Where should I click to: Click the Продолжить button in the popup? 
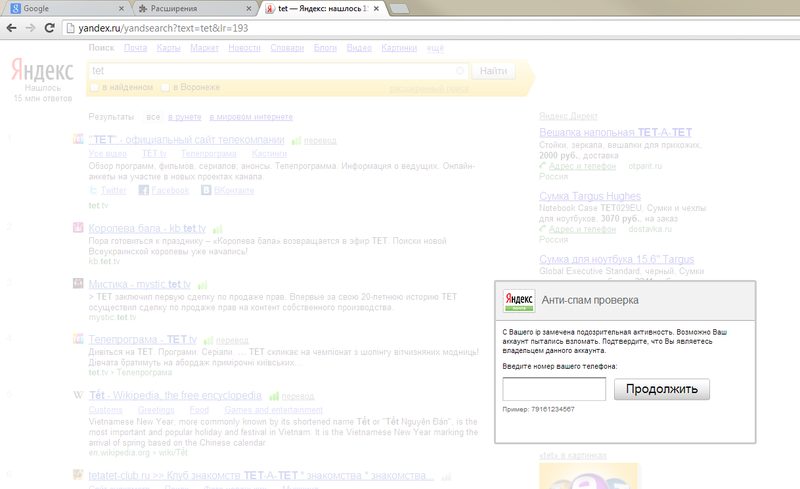(661, 389)
